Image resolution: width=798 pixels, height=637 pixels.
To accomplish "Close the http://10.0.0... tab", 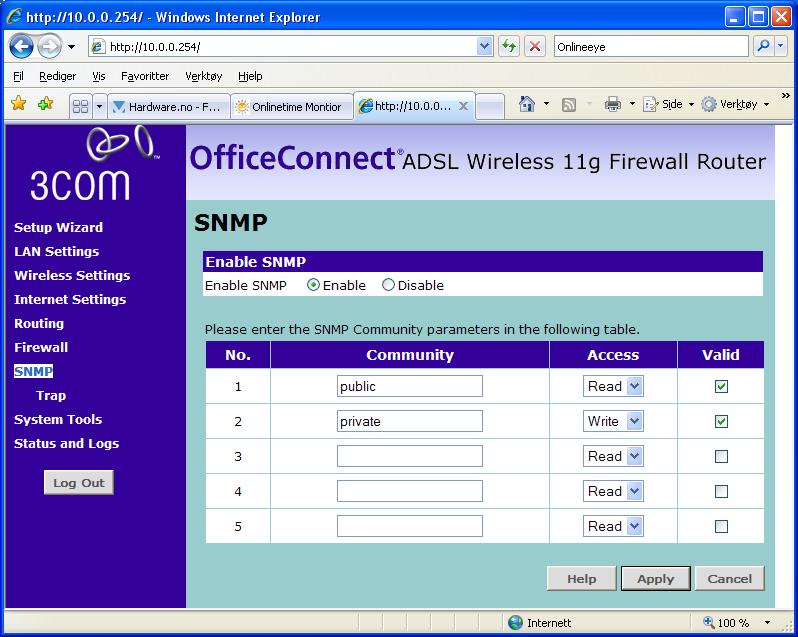I will click(x=463, y=106).
